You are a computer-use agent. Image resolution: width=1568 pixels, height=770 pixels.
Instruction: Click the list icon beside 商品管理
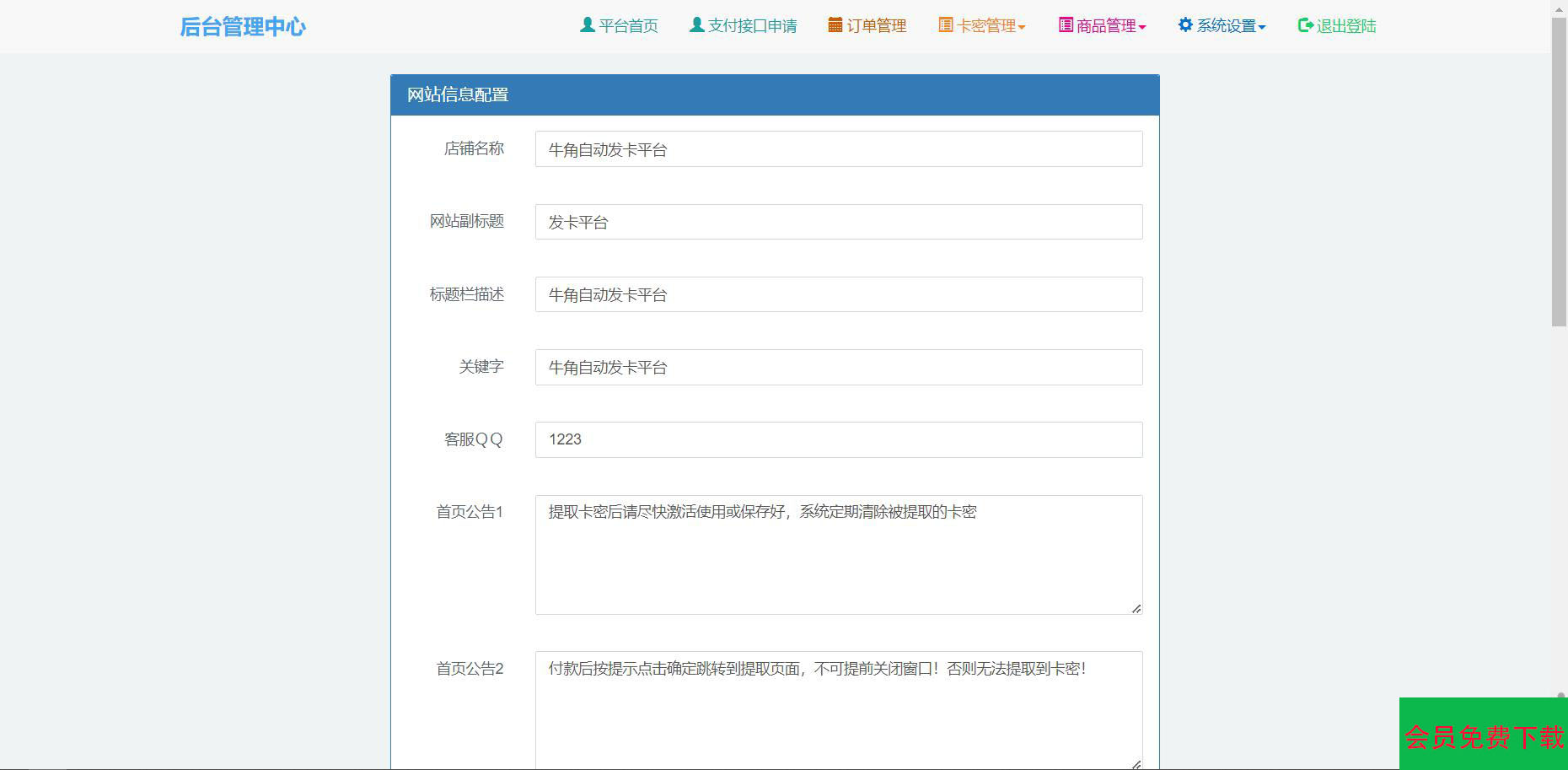pyautogui.click(x=1066, y=25)
